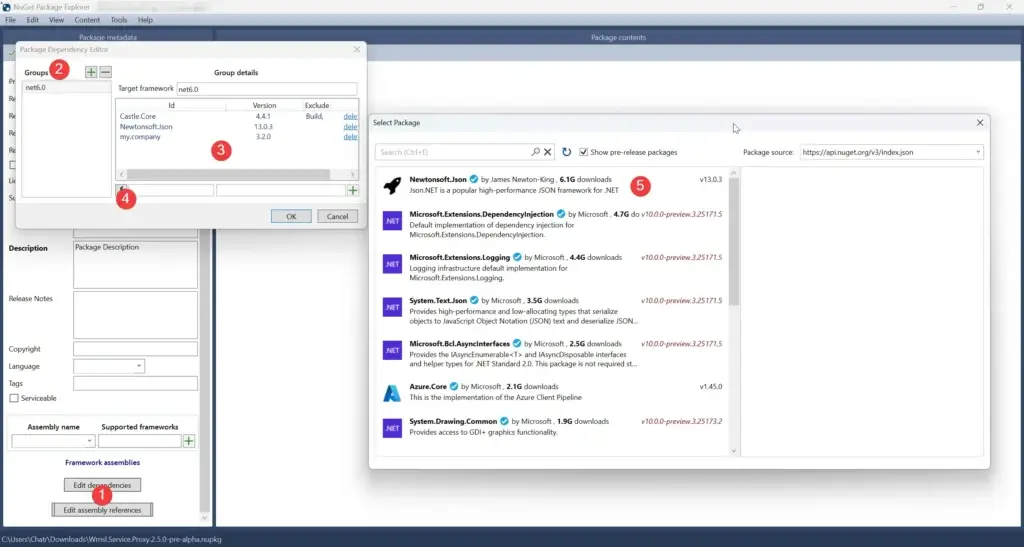The width and height of the screenshot is (1024, 547).
Task: Click the Id column header
Action: coord(171,105)
